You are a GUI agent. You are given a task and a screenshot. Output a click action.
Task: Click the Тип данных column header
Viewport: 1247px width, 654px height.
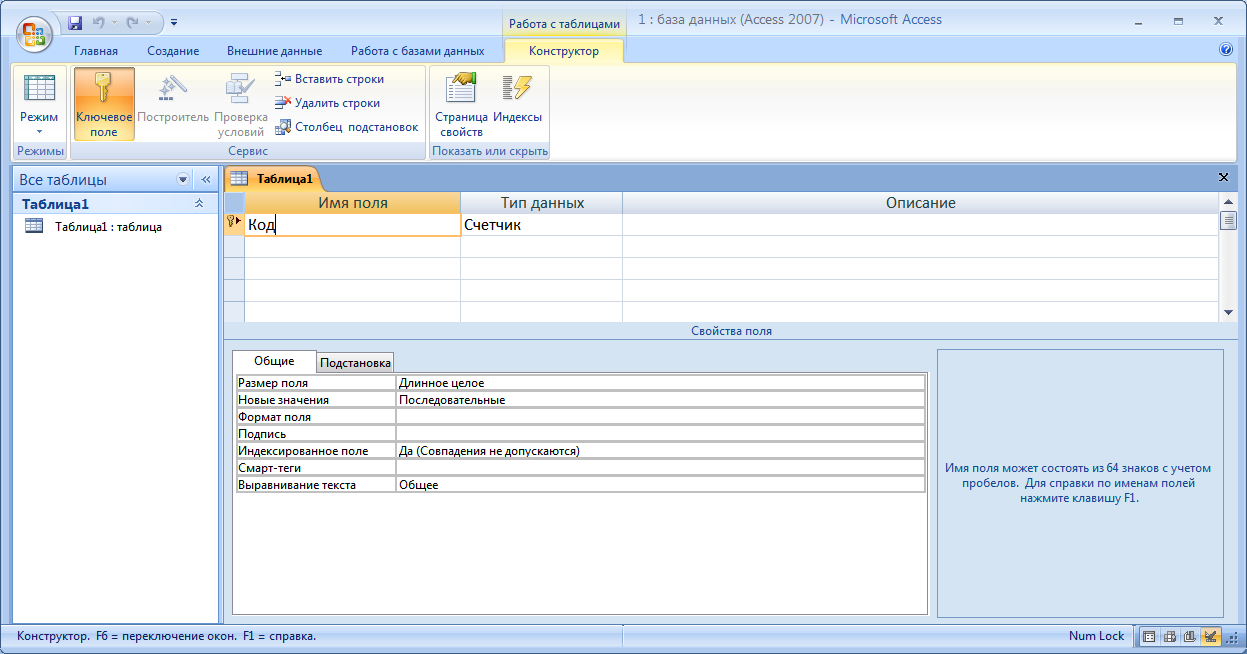[x=542, y=203]
